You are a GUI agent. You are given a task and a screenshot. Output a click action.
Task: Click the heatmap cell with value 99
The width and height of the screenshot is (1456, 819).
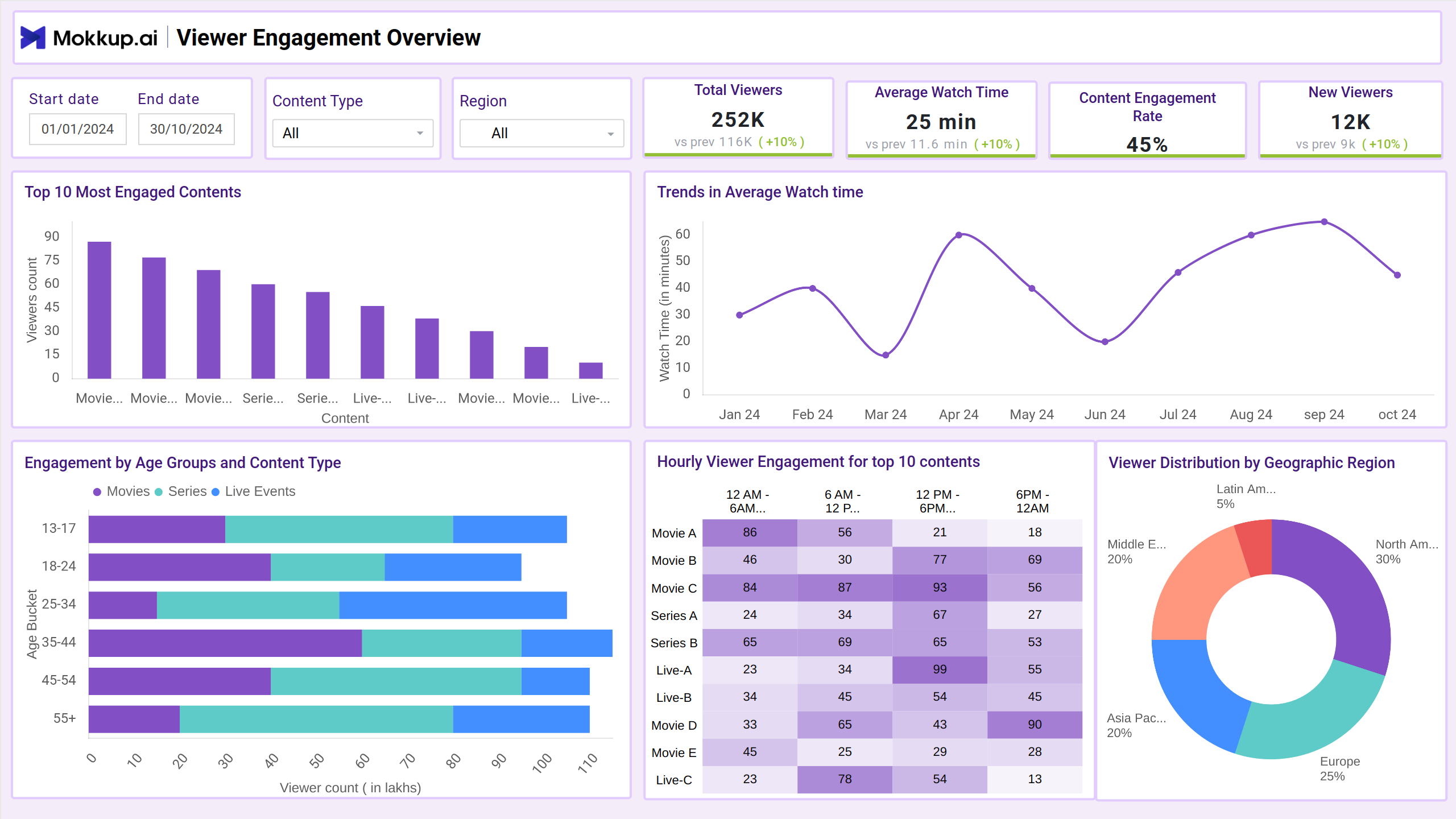click(x=940, y=670)
